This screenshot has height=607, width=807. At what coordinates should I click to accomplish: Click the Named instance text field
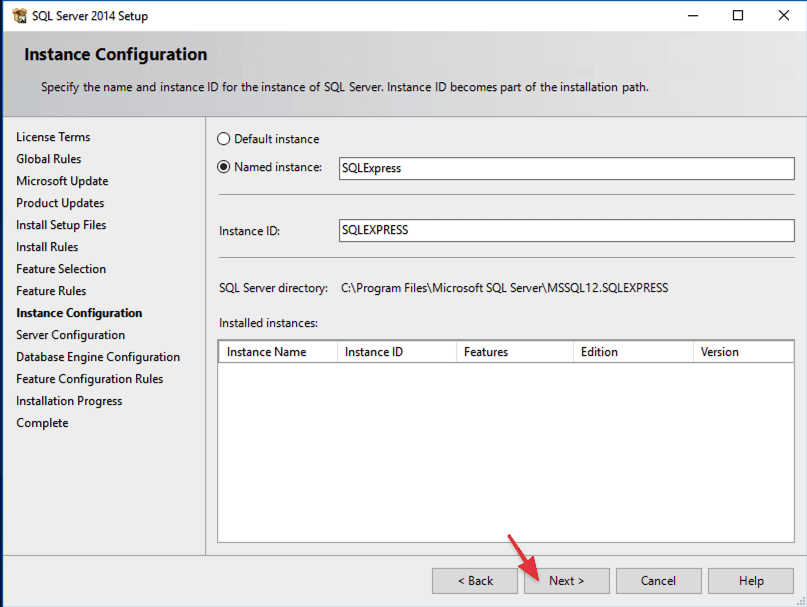[566, 169]
